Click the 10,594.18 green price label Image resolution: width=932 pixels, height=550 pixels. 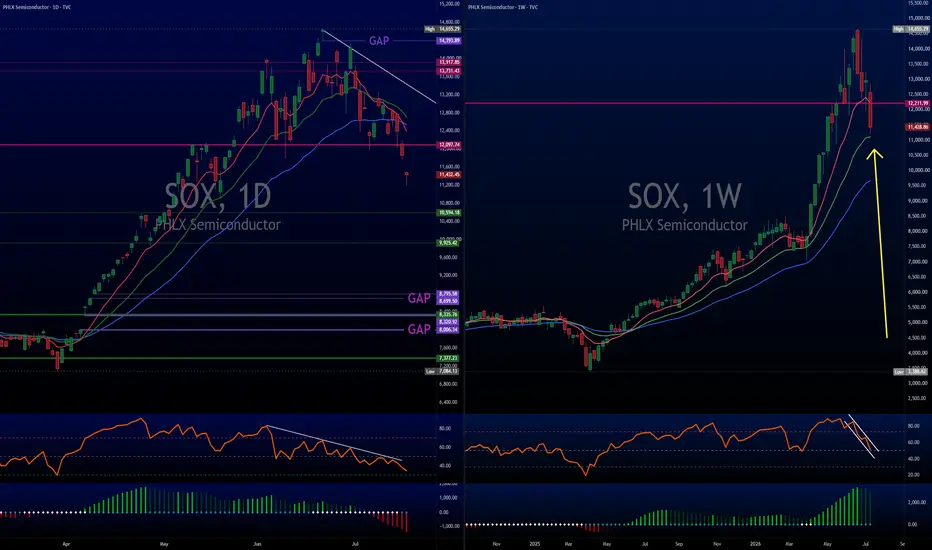click(449, 212)
